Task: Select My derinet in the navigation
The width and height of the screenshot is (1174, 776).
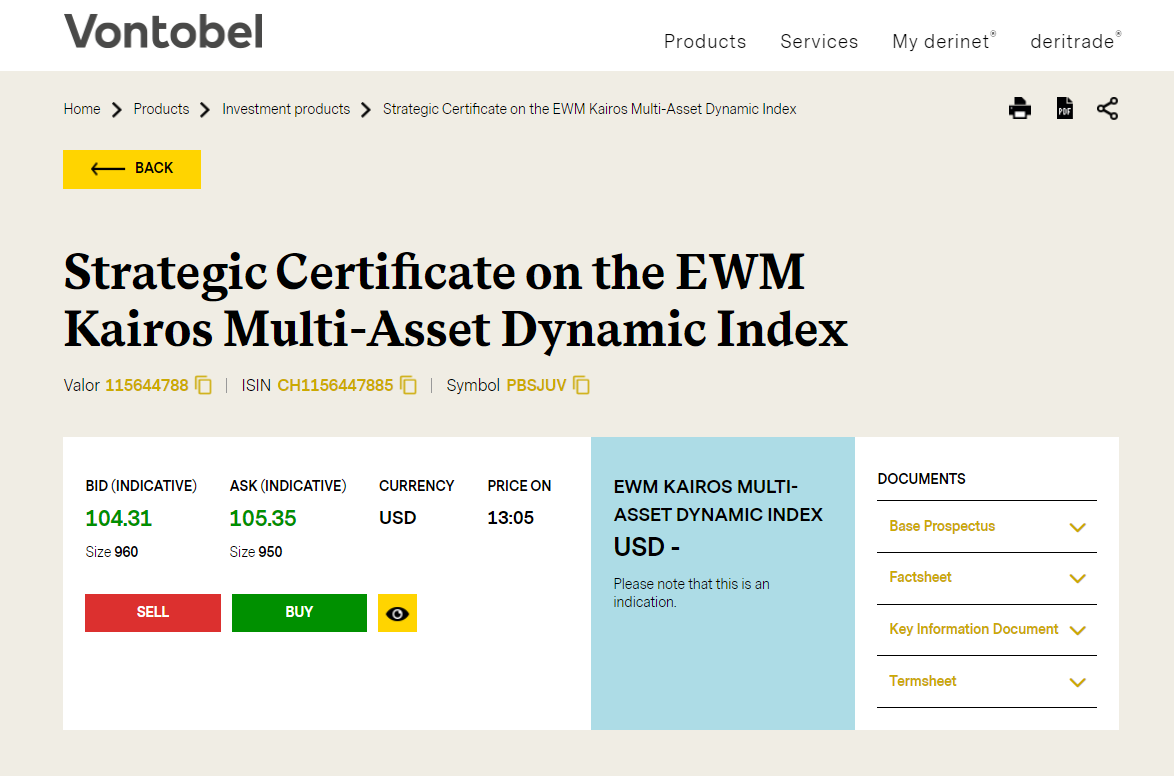Action: (x=938, y=41)
